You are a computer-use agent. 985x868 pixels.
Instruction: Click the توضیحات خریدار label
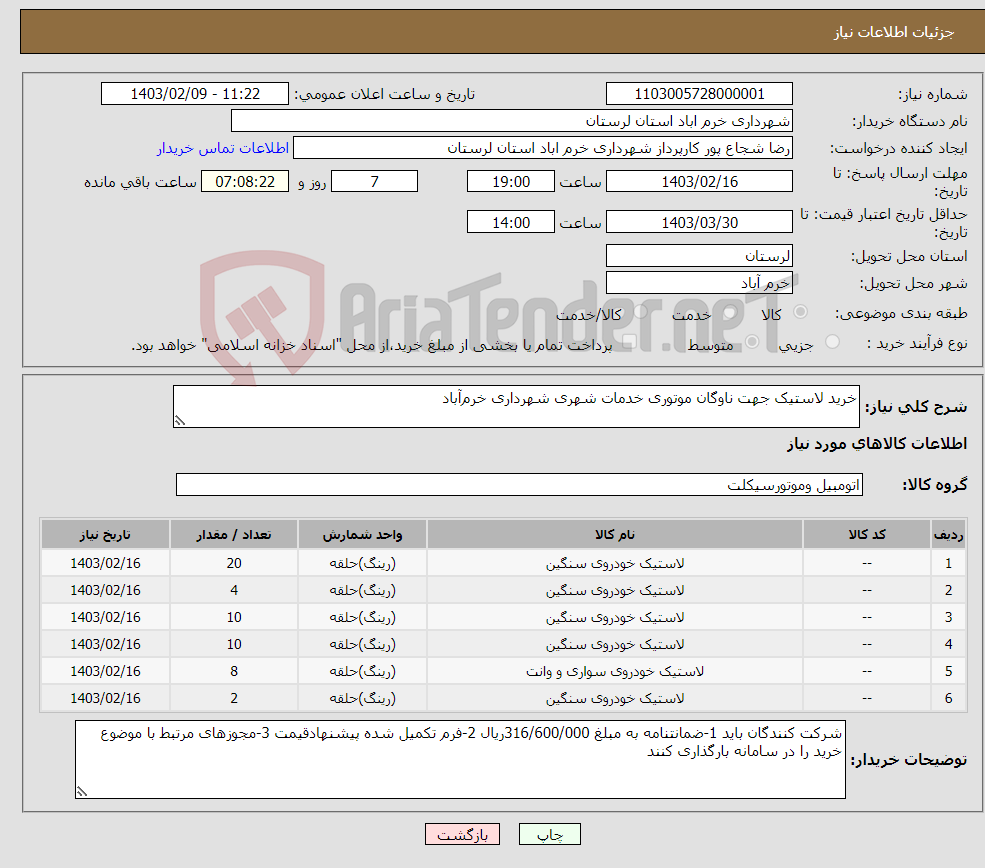[908, 760]
